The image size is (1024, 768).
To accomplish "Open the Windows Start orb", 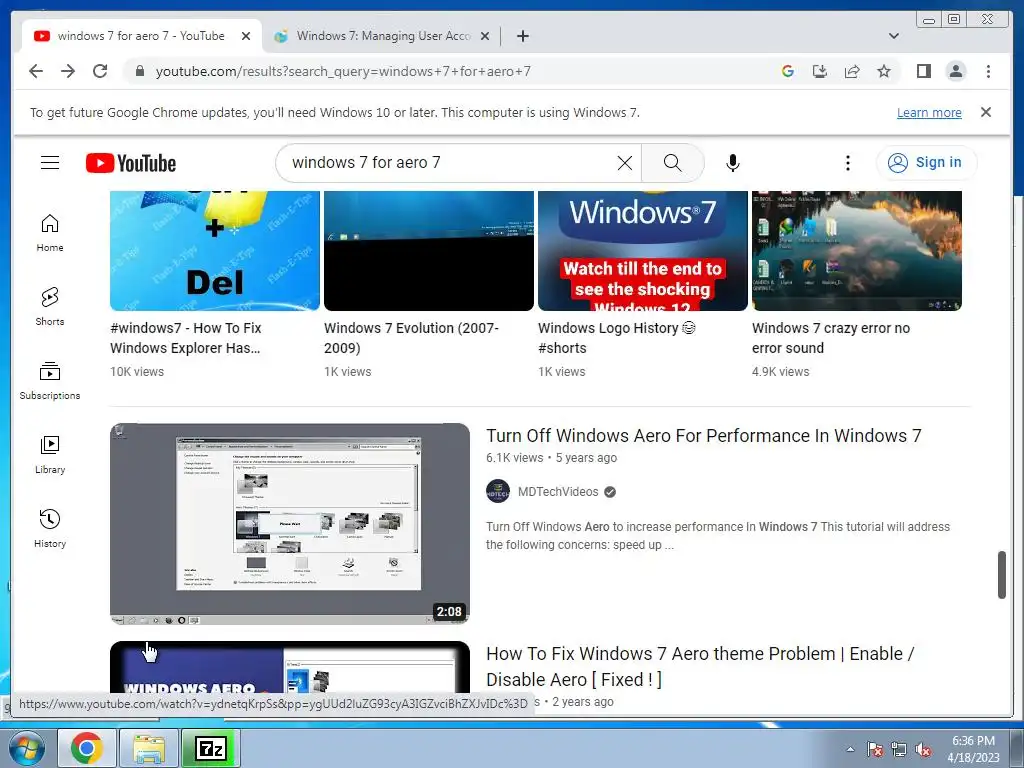I will pos(26,748).
